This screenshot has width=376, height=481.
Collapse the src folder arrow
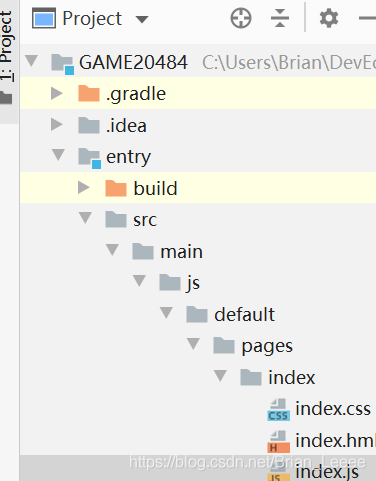pyautogui.click(x=85, y=218)
